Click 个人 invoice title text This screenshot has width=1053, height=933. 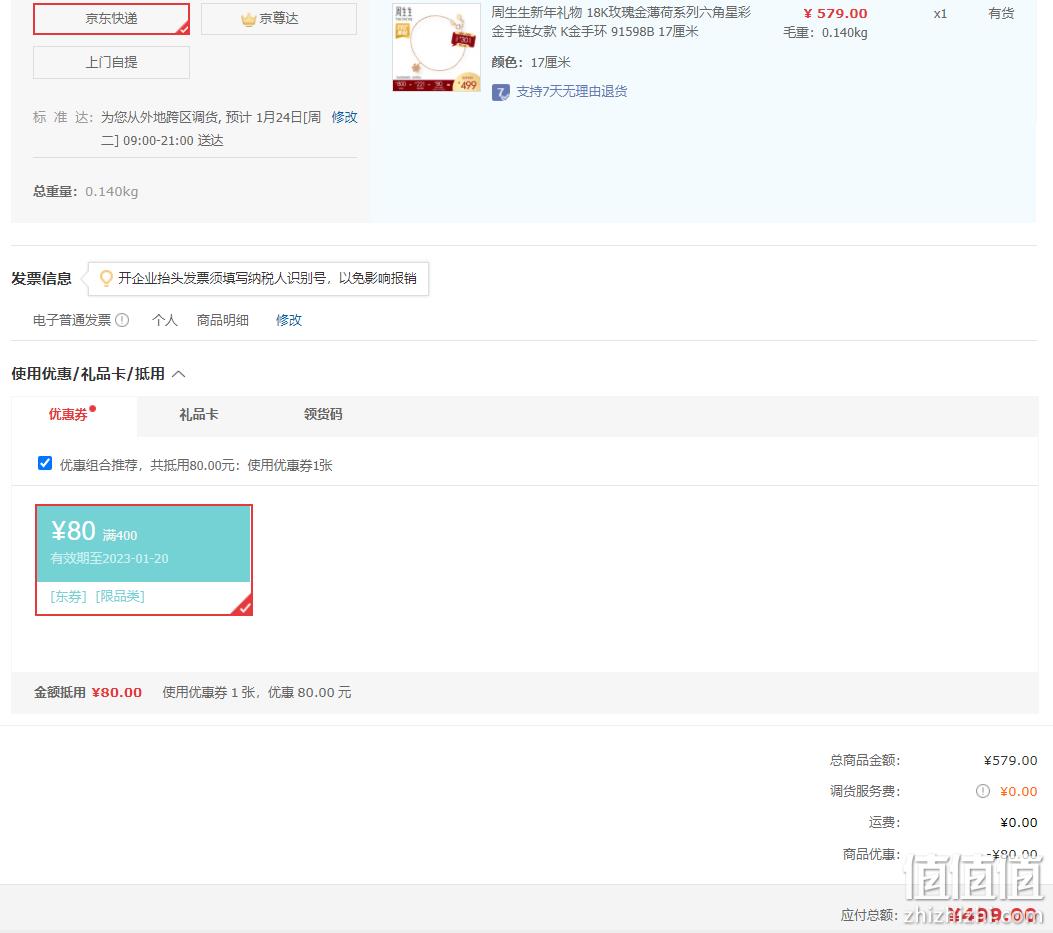pos(165,320)
